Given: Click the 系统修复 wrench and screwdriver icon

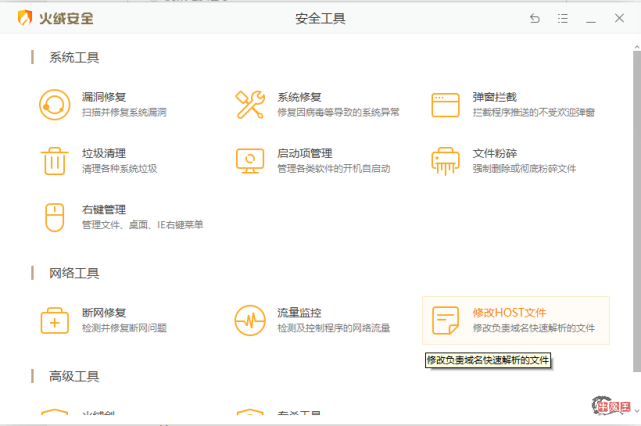Looking at the screenshot, I should [250, 105].
